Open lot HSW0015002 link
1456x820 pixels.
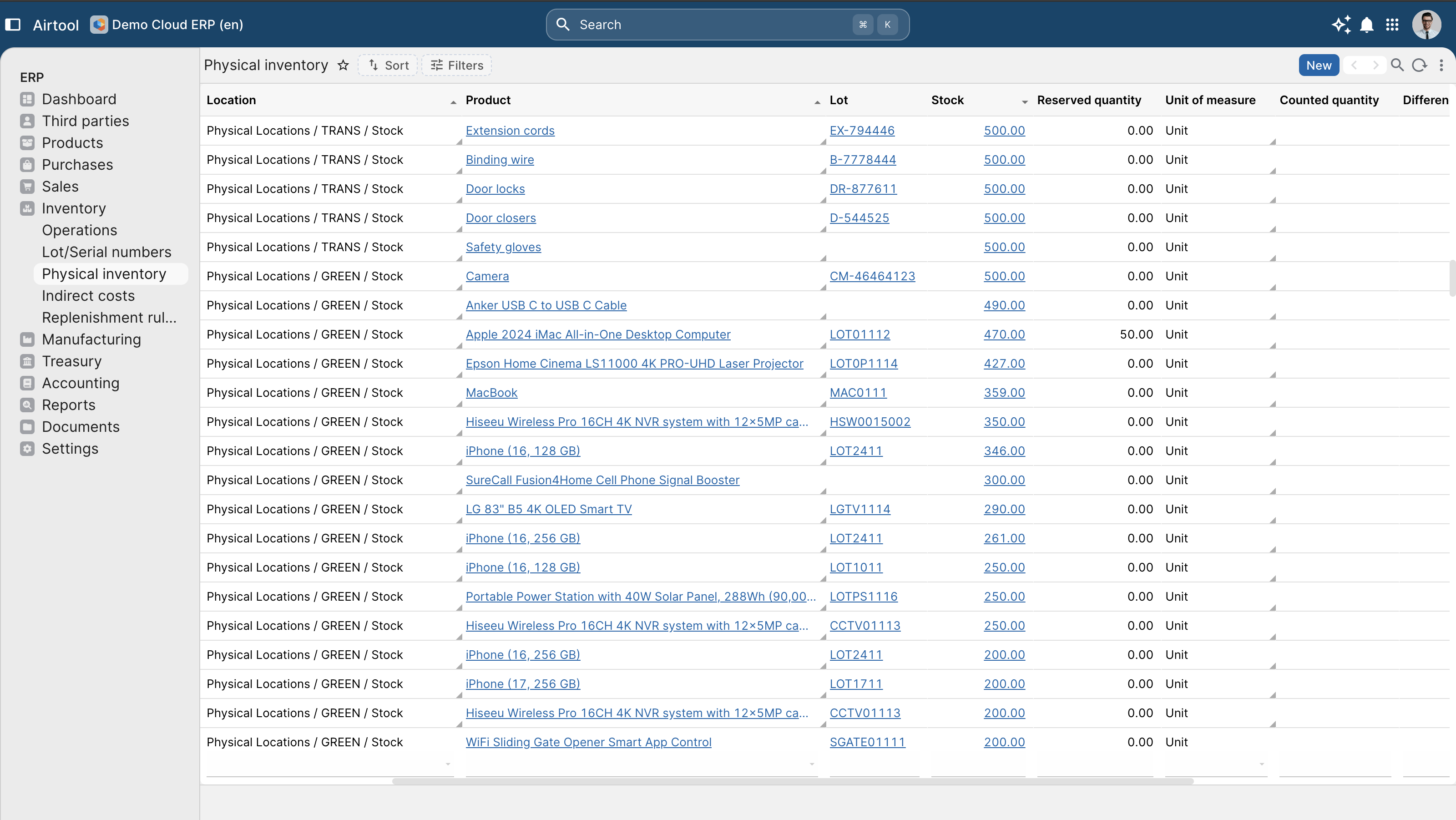[870, 421]
